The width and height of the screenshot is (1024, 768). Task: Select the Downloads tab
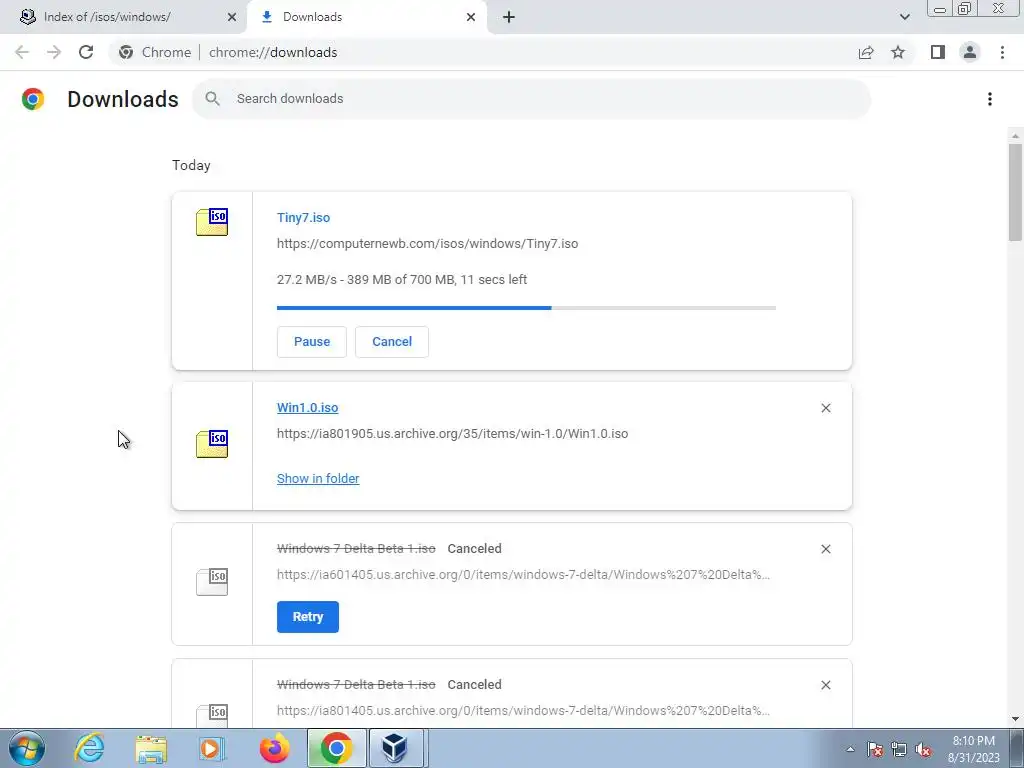[367, 18]
